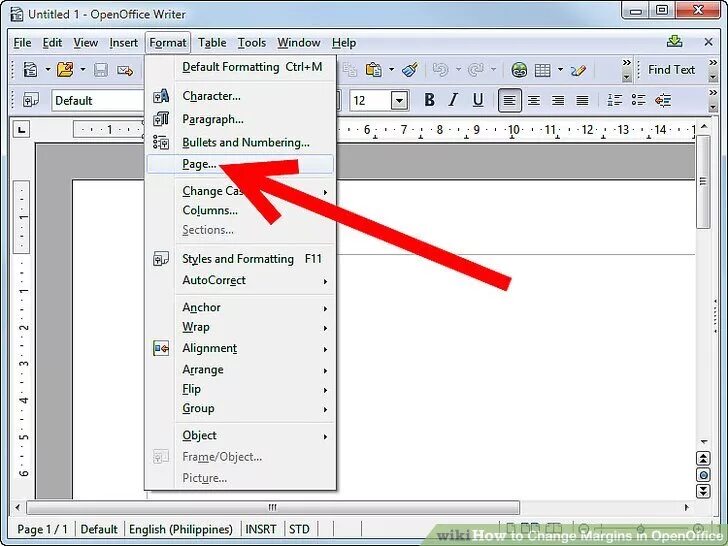The width and height of the screenshot is (728, 546).
Task: Click the STD selection mode status field
Action: coord(299,529)
